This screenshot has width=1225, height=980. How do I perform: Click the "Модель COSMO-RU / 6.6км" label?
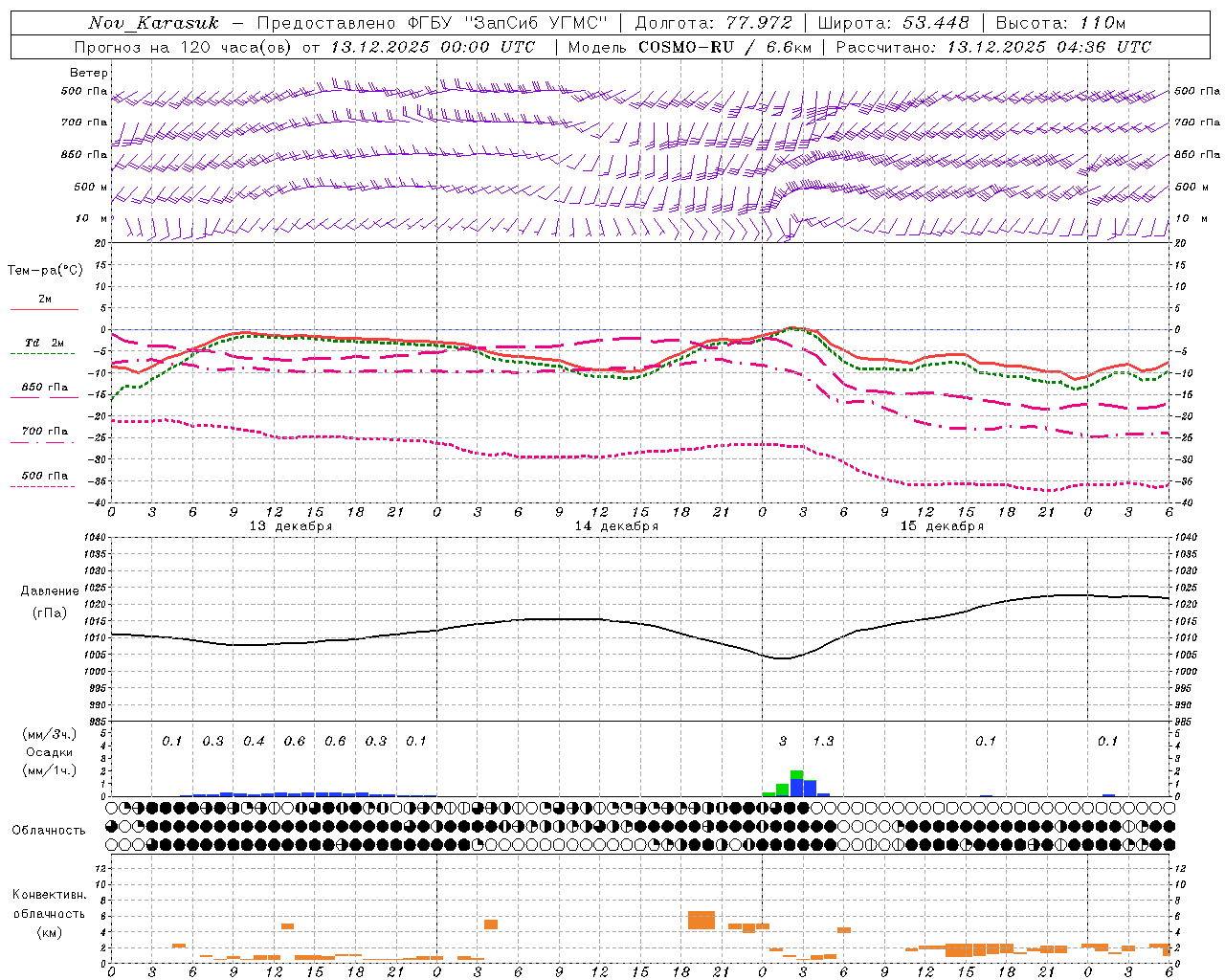[690, 47]
